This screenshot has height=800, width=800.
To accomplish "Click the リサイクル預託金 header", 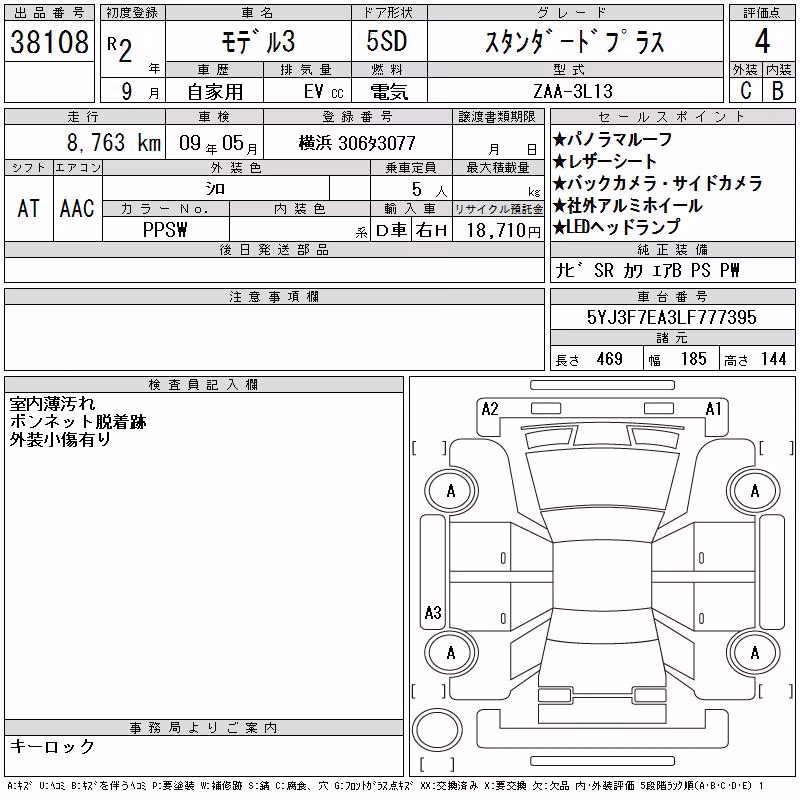I will click(x=498, y=209).
